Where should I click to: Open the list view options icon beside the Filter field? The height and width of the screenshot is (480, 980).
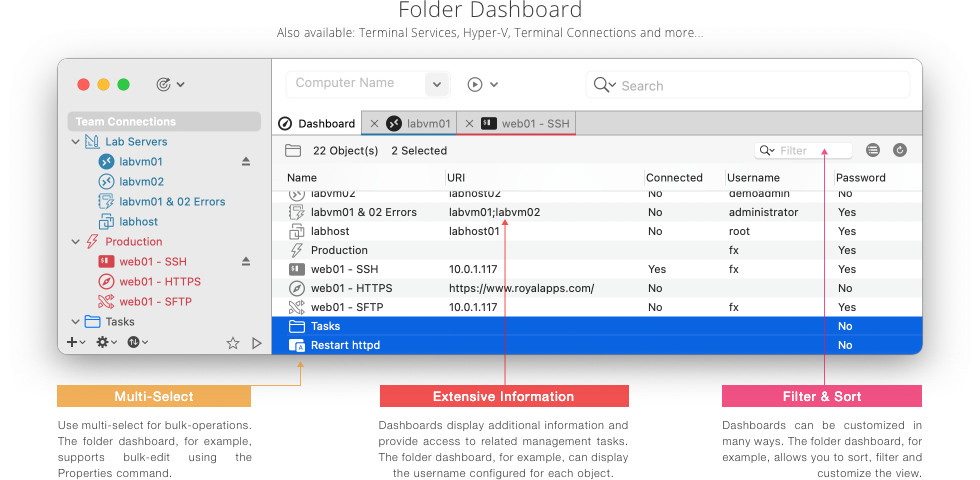coord(873,150)
